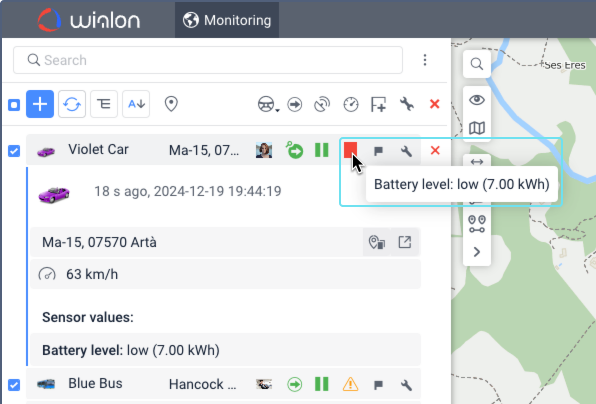596x404 pixels.
Task: Toggle the map visibility eye icon
Action: (x=477, y=100)
